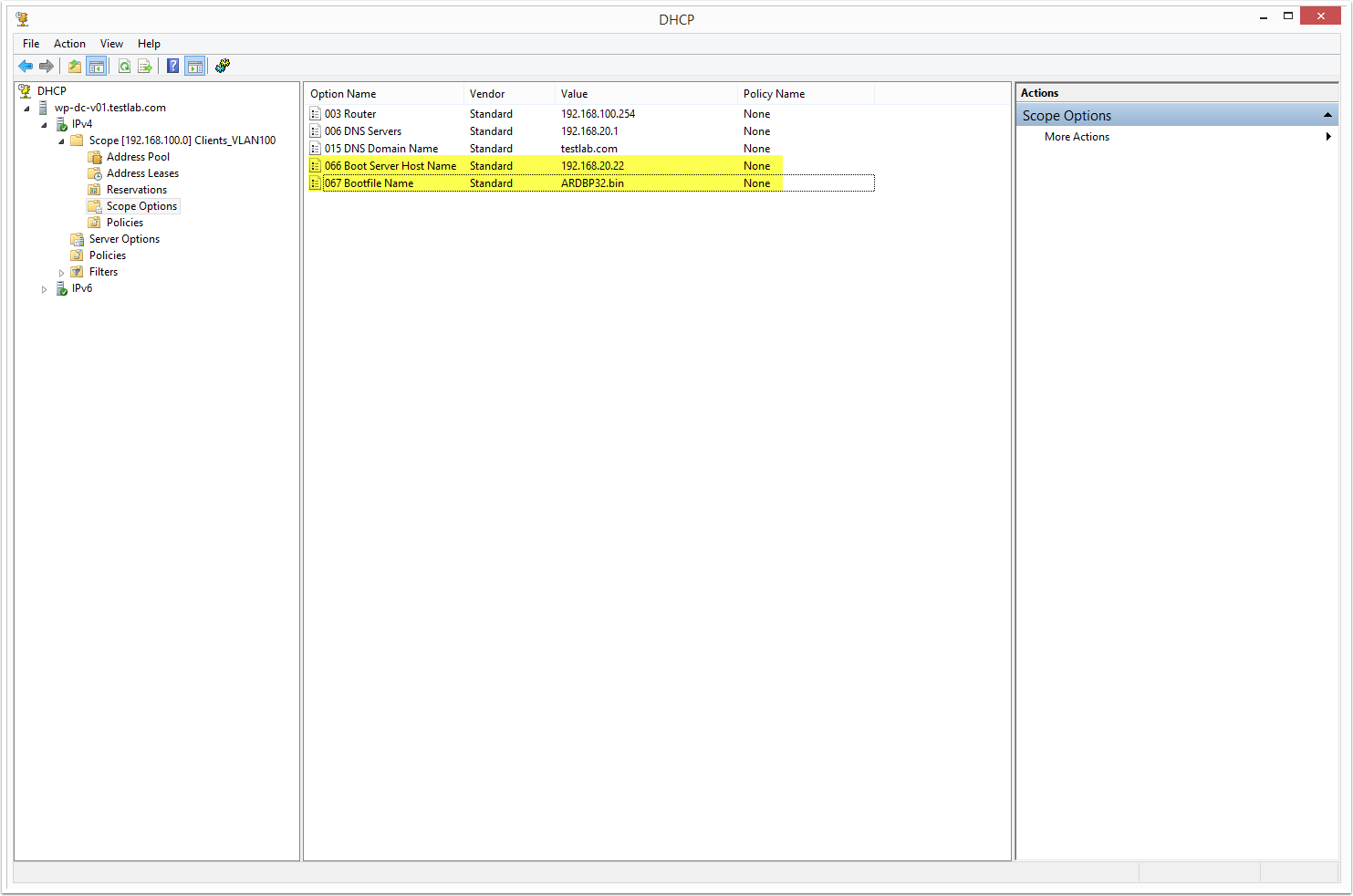
Task: Click the Export List toolbar icon
Action: click(145, 66)
